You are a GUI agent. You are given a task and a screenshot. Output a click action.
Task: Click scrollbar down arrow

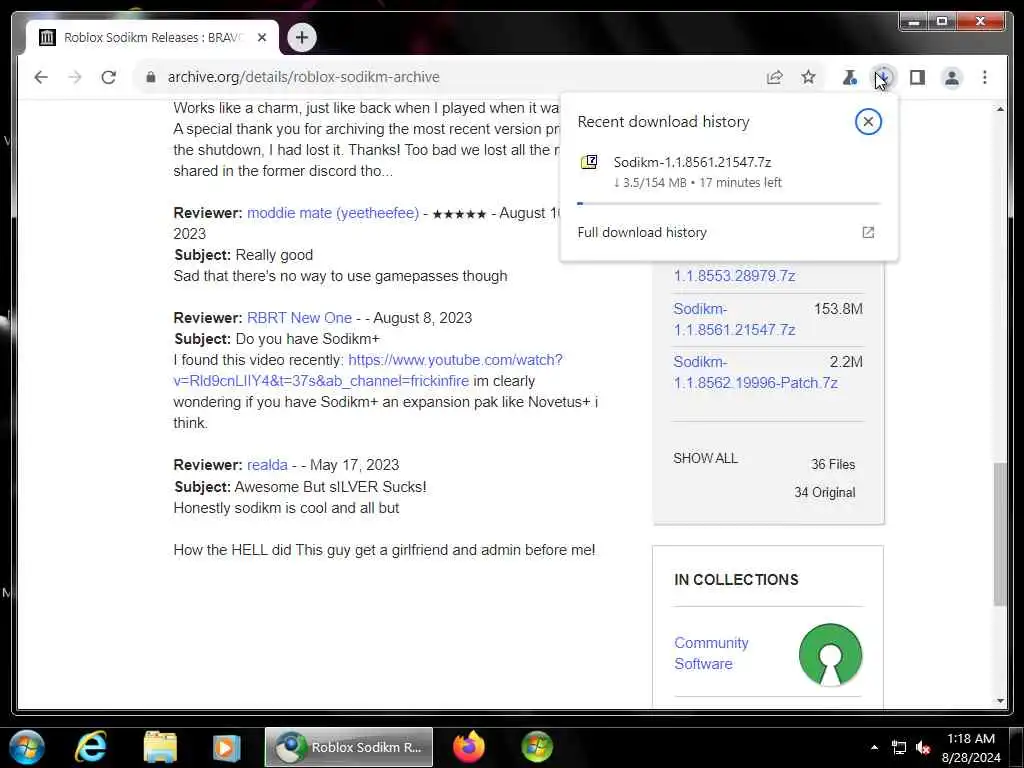(x=1000, y=701)
